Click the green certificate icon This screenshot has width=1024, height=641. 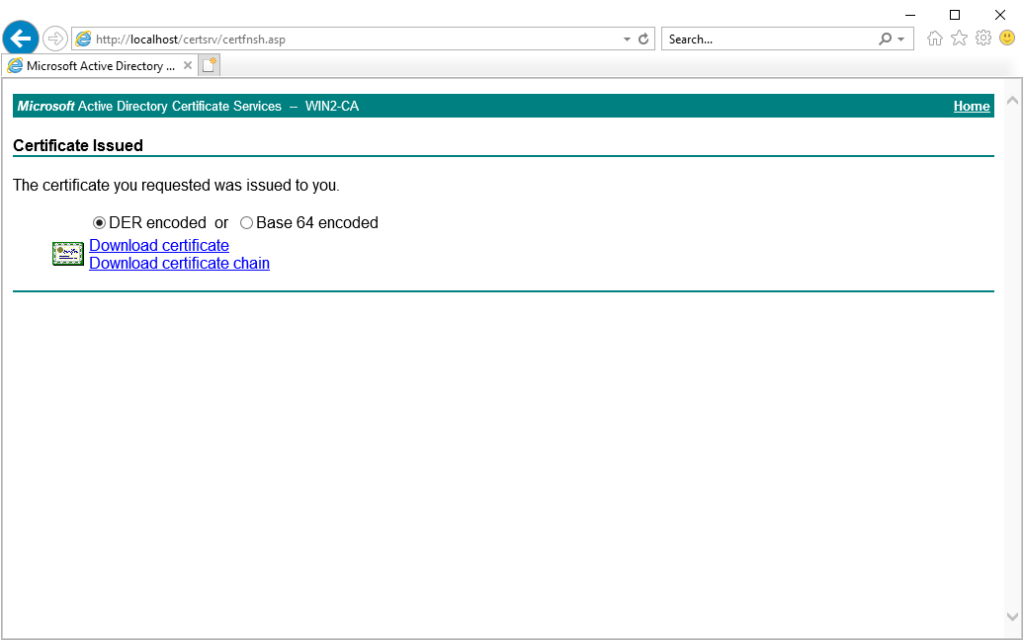tap(68, 254)
